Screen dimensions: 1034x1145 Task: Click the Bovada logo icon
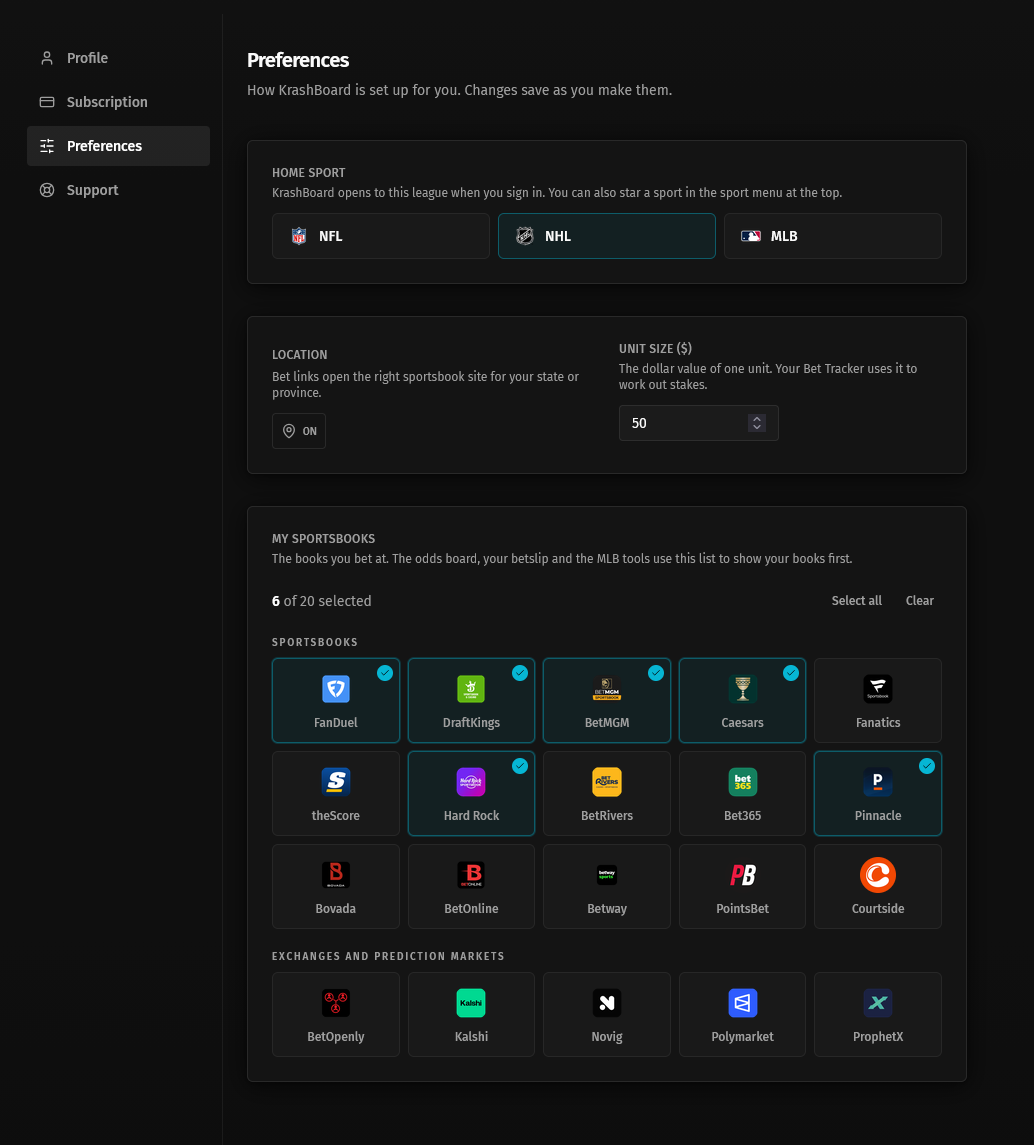336,875
